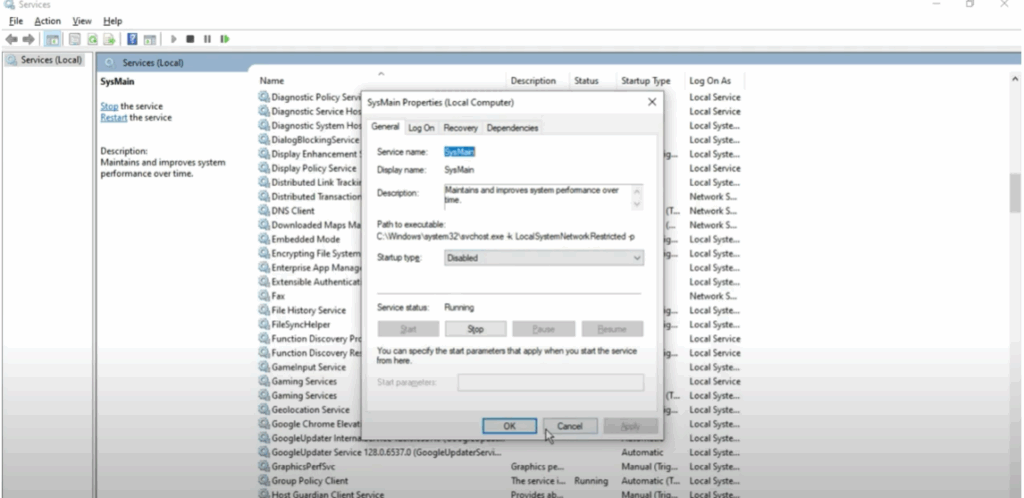Open the File menu
1024x498 pixels.
click(x=16, y=21)
